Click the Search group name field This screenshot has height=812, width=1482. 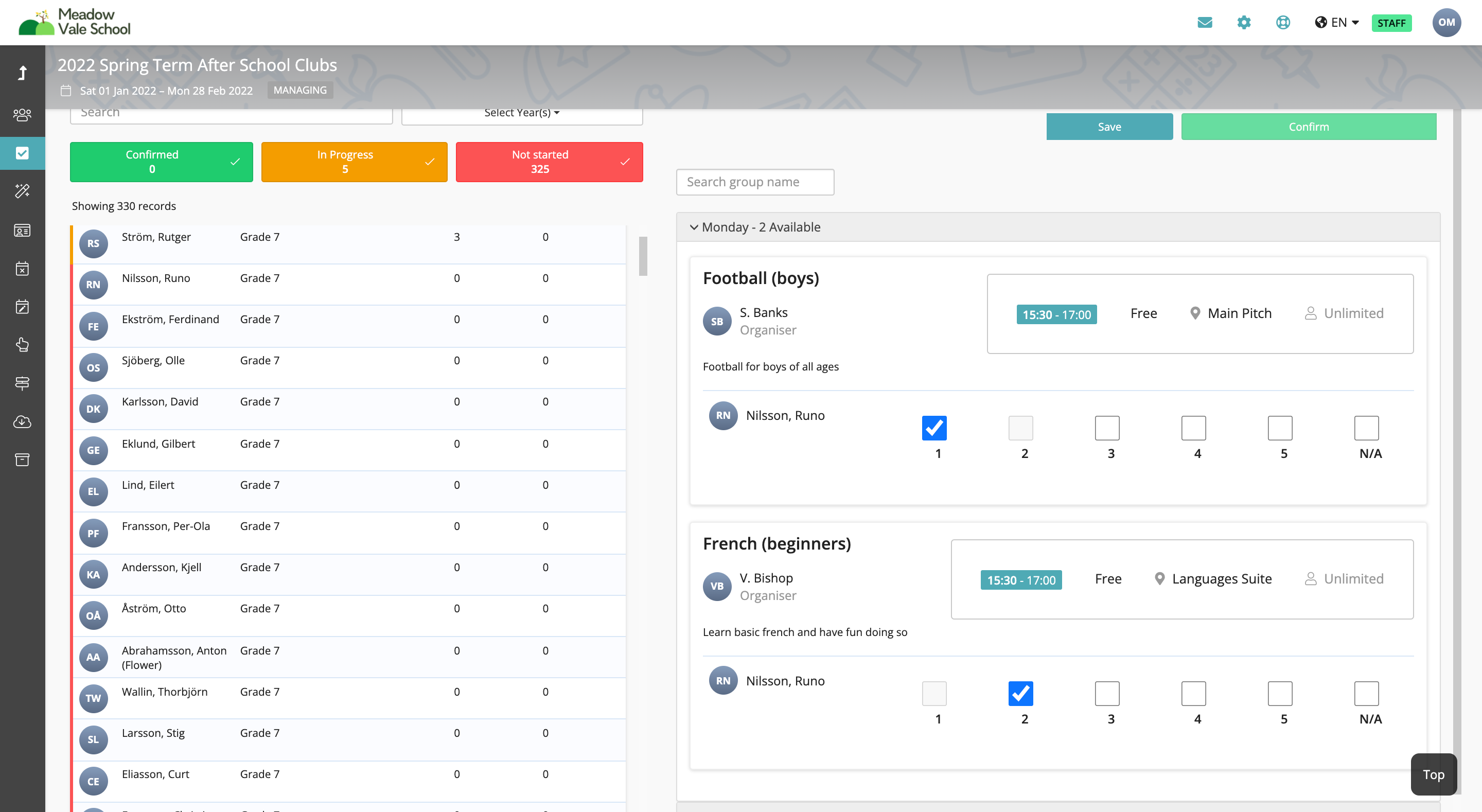click(755, 182)
